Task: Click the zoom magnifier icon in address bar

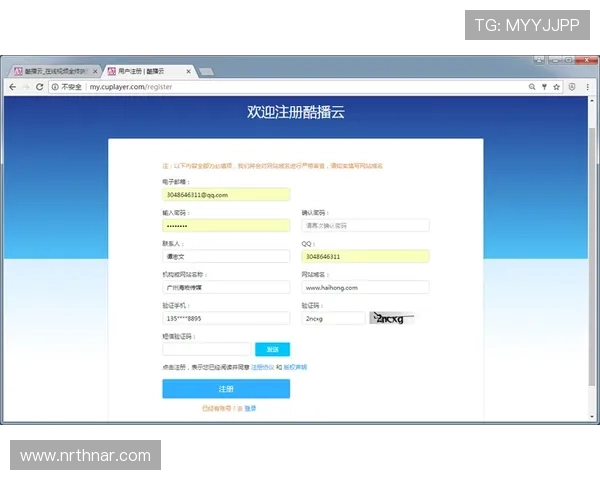Action: tap(532, 87)
